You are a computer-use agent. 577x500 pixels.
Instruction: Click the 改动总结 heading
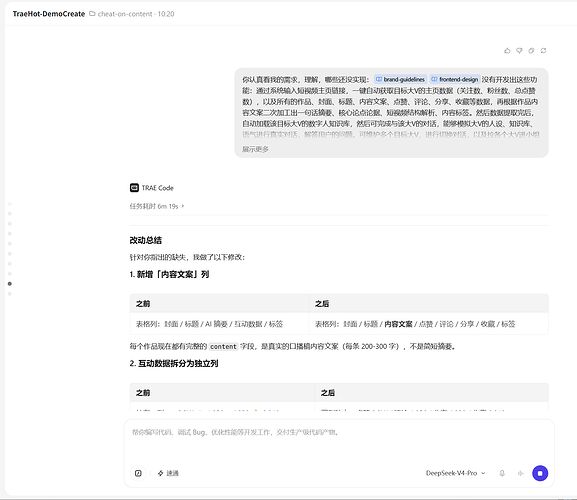146,240
